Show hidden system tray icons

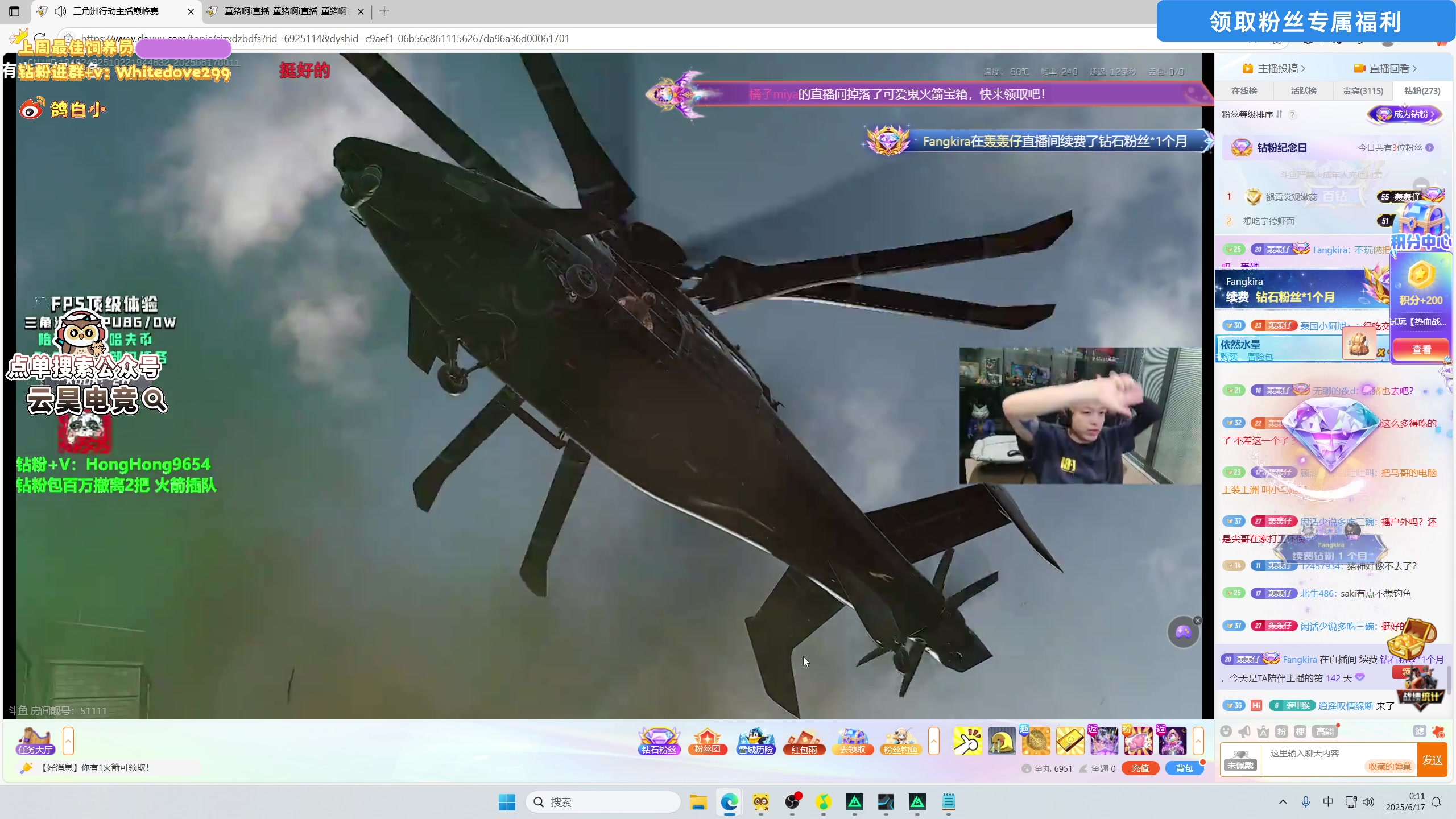(1283, 802)
